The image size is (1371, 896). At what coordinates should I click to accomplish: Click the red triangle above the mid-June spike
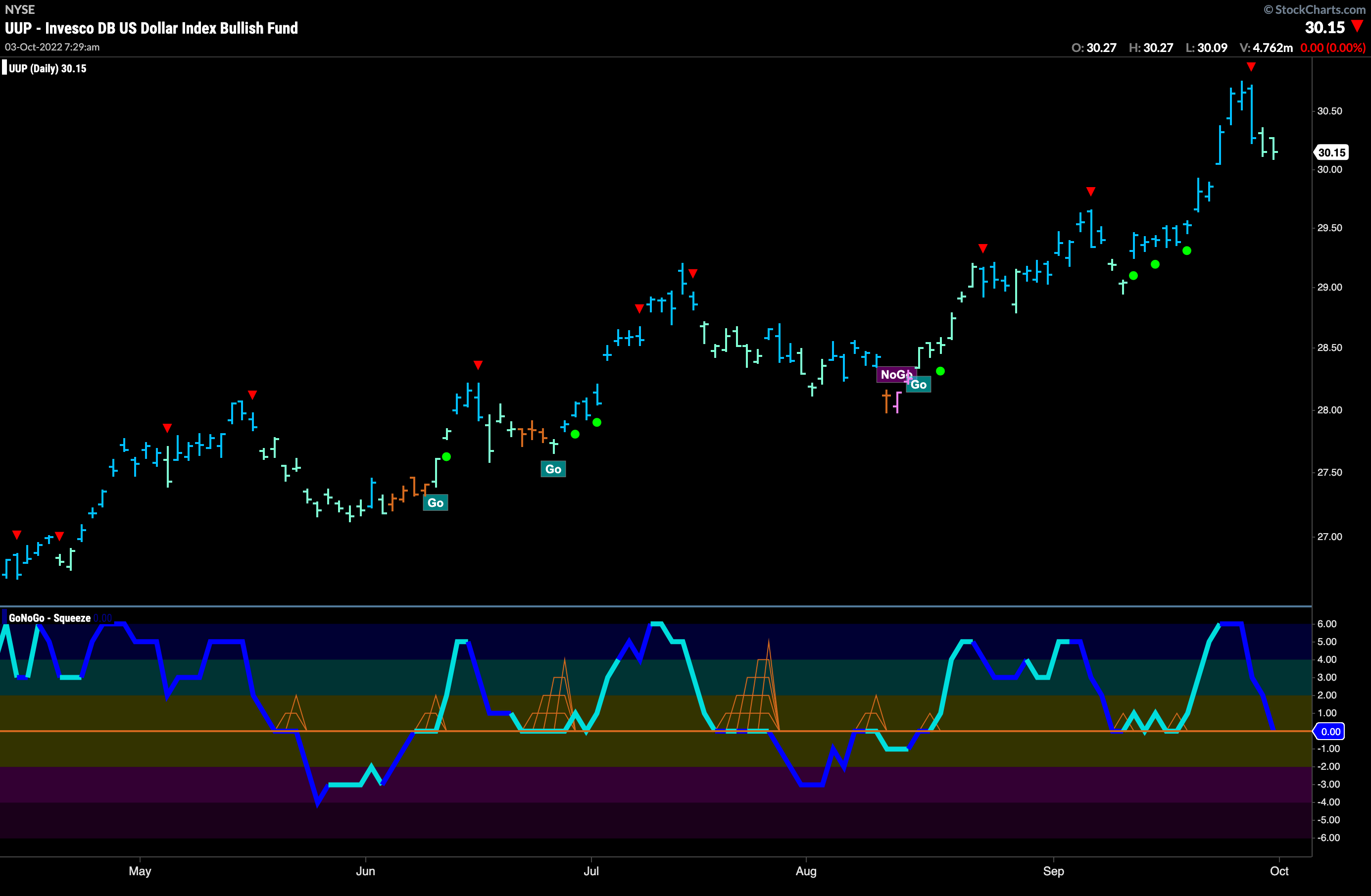click(x=478, y=365)
